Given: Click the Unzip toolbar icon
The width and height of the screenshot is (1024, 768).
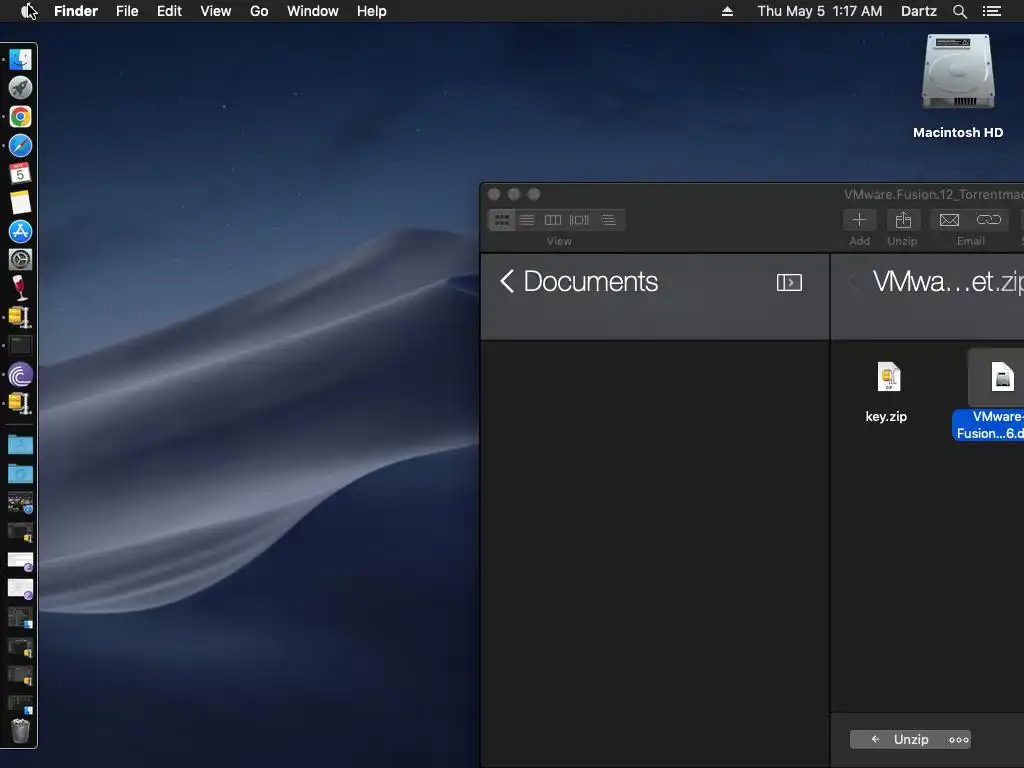Looking at the screenshot, I should [903, 220].
